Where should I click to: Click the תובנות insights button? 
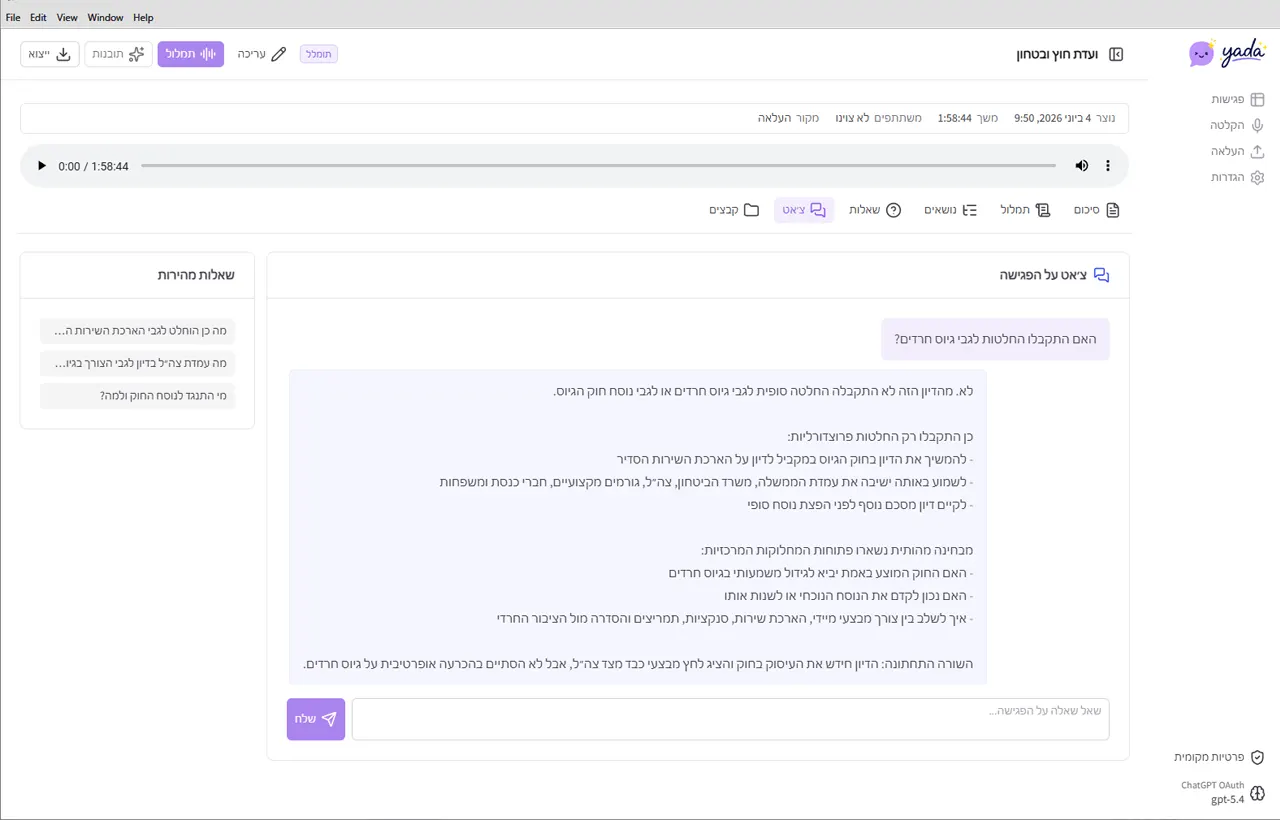[x=118, y=54]
